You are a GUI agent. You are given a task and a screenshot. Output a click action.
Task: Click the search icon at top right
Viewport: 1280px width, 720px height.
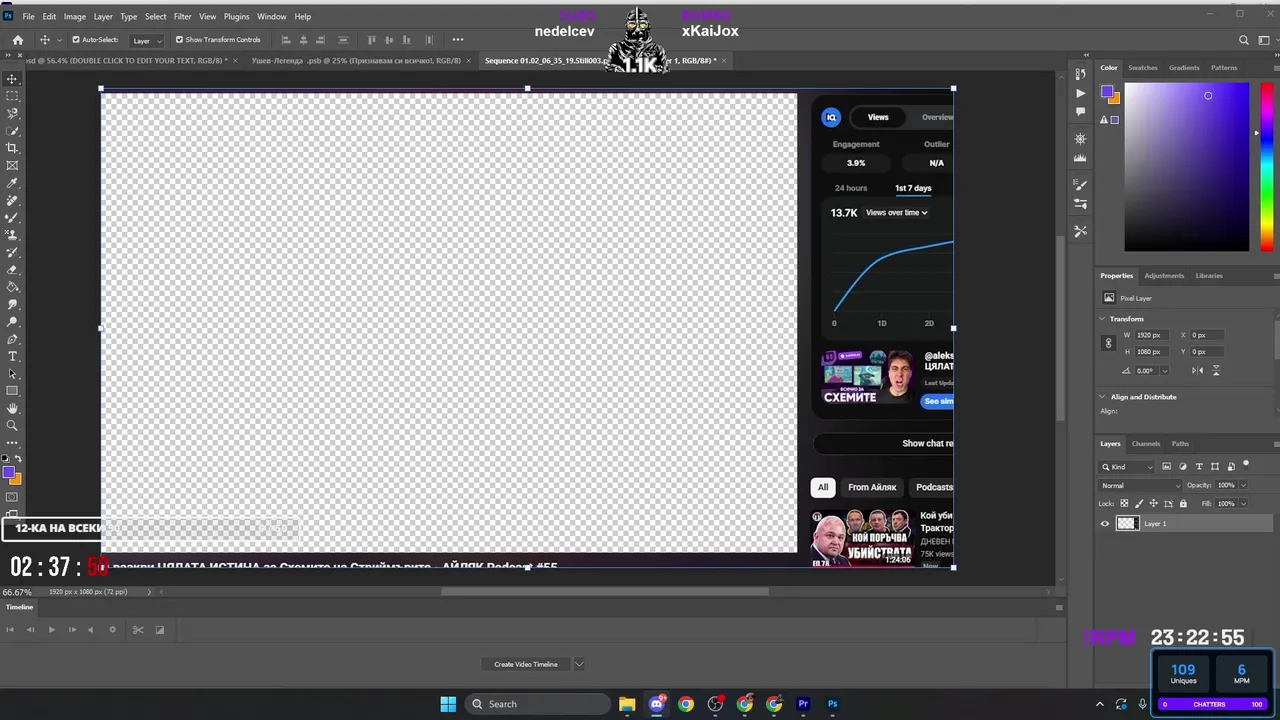pyautogui.click(x=1243, y=40)
